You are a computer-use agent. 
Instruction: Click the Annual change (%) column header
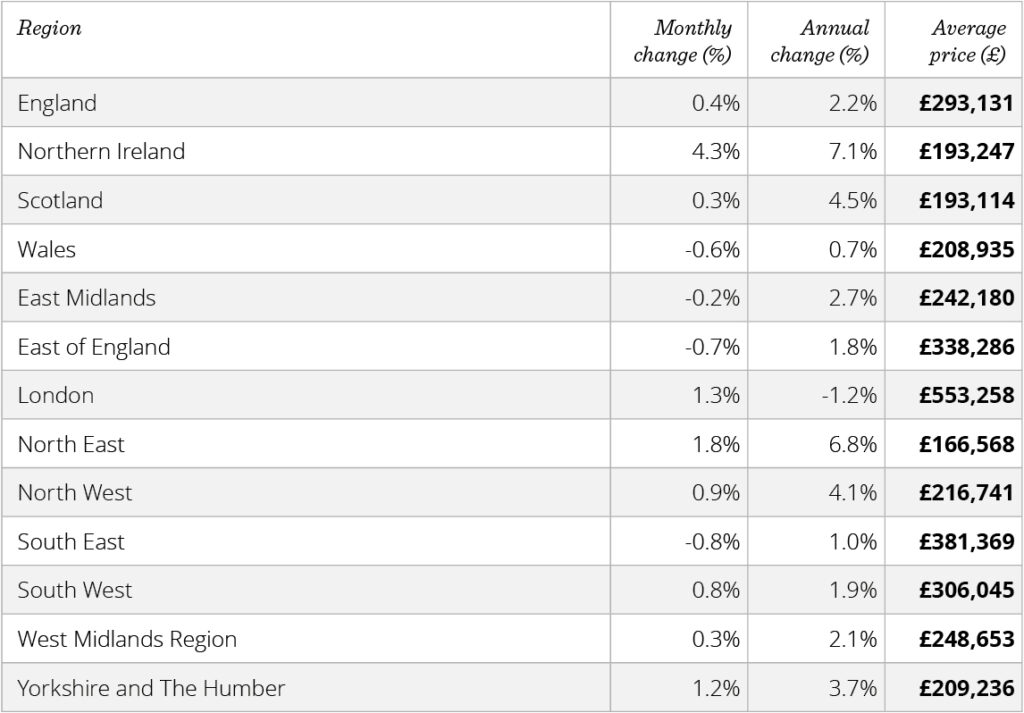tap(820, 41)
